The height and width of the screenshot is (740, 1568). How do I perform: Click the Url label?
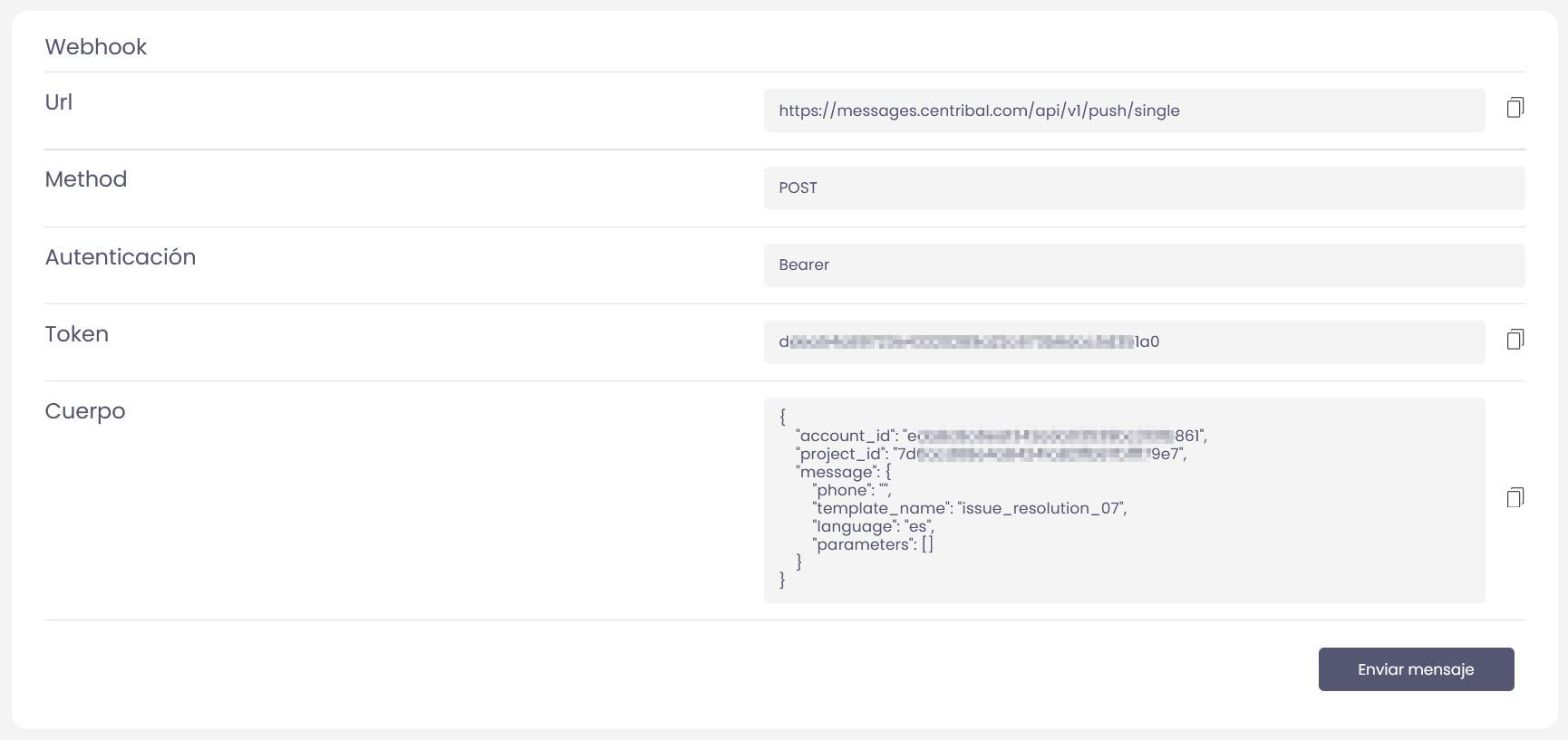(59, 102)
